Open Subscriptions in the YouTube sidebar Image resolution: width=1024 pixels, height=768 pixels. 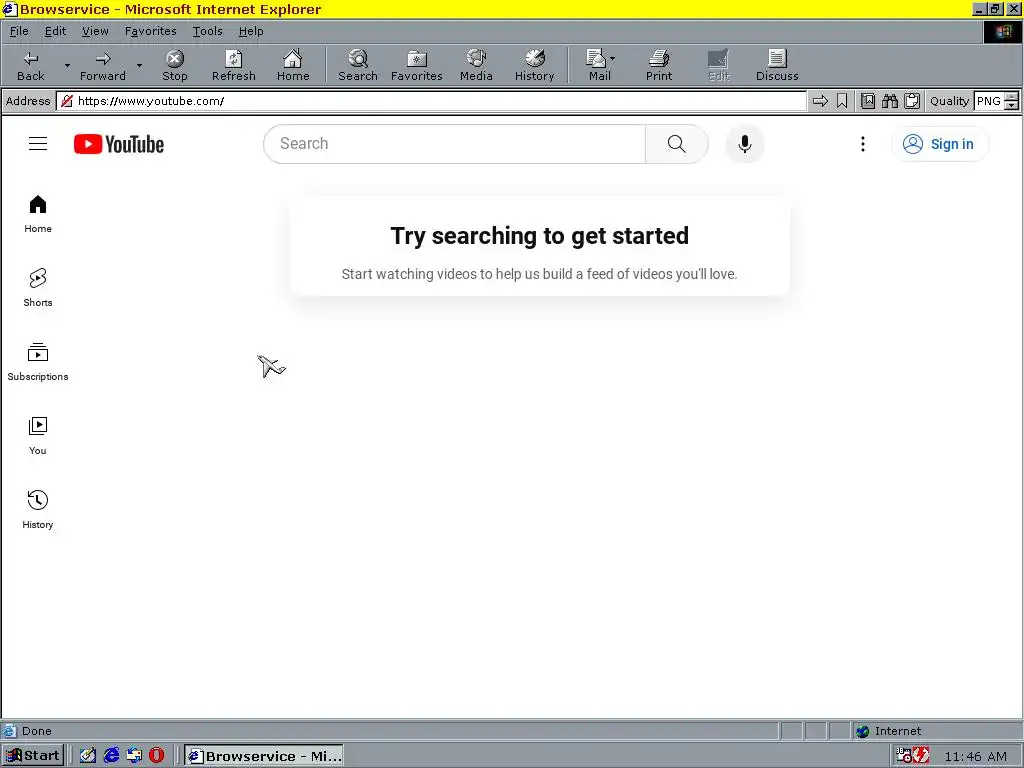coord(38,362)
